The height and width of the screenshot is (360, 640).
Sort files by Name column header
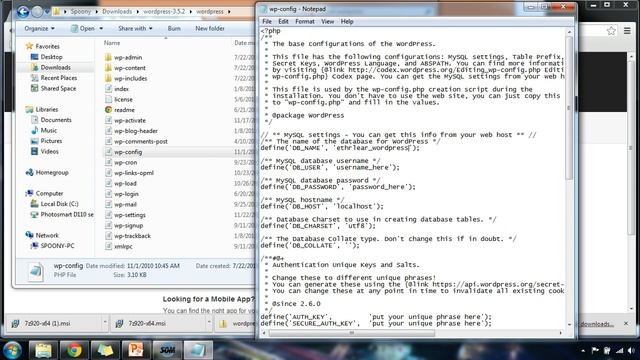pos(111,43)
